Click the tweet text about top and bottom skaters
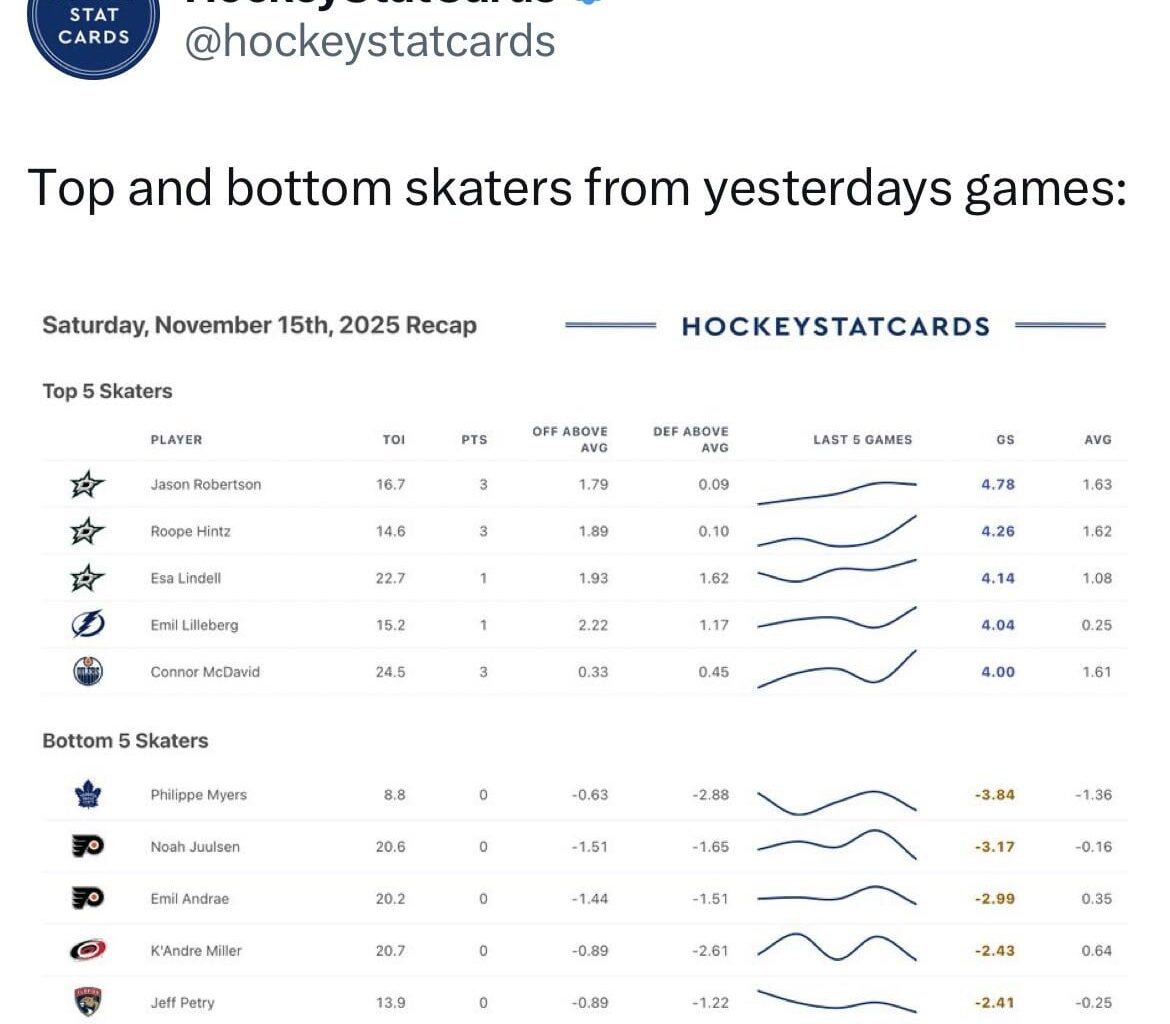 578,187
